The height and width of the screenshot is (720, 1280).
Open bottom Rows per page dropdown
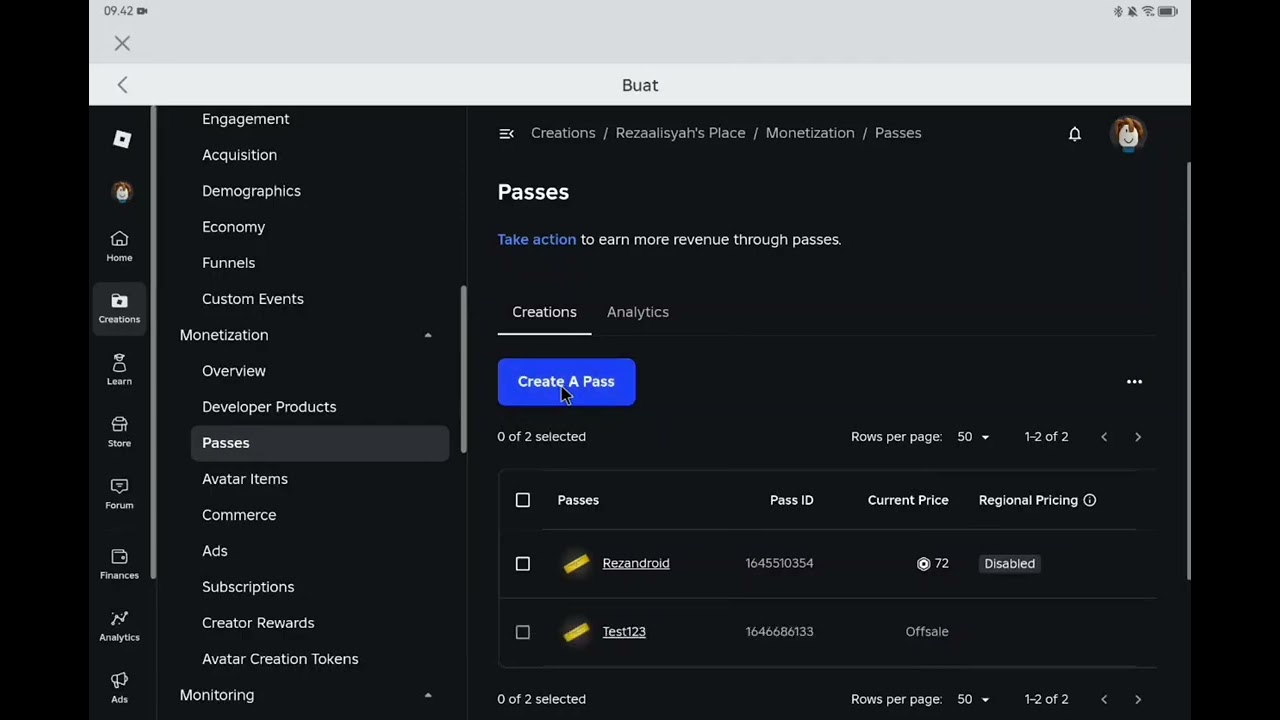(x=973, y=699)
